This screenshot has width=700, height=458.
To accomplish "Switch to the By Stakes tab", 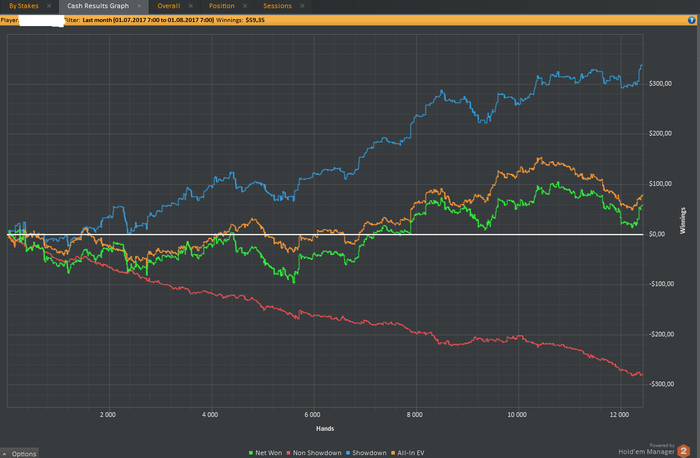I will click(x=24, y=6).
